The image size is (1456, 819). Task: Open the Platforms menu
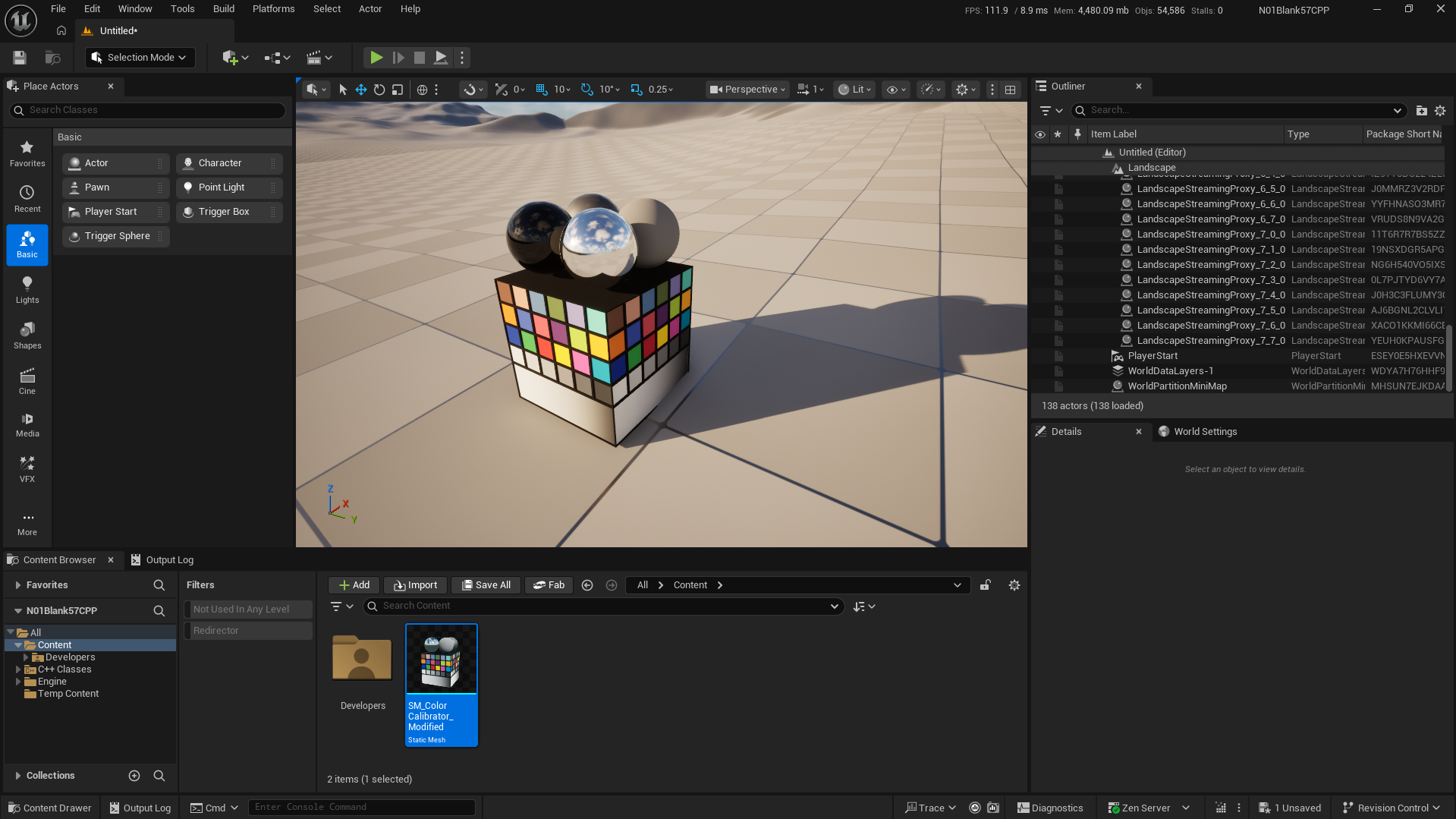click(273, 9)
